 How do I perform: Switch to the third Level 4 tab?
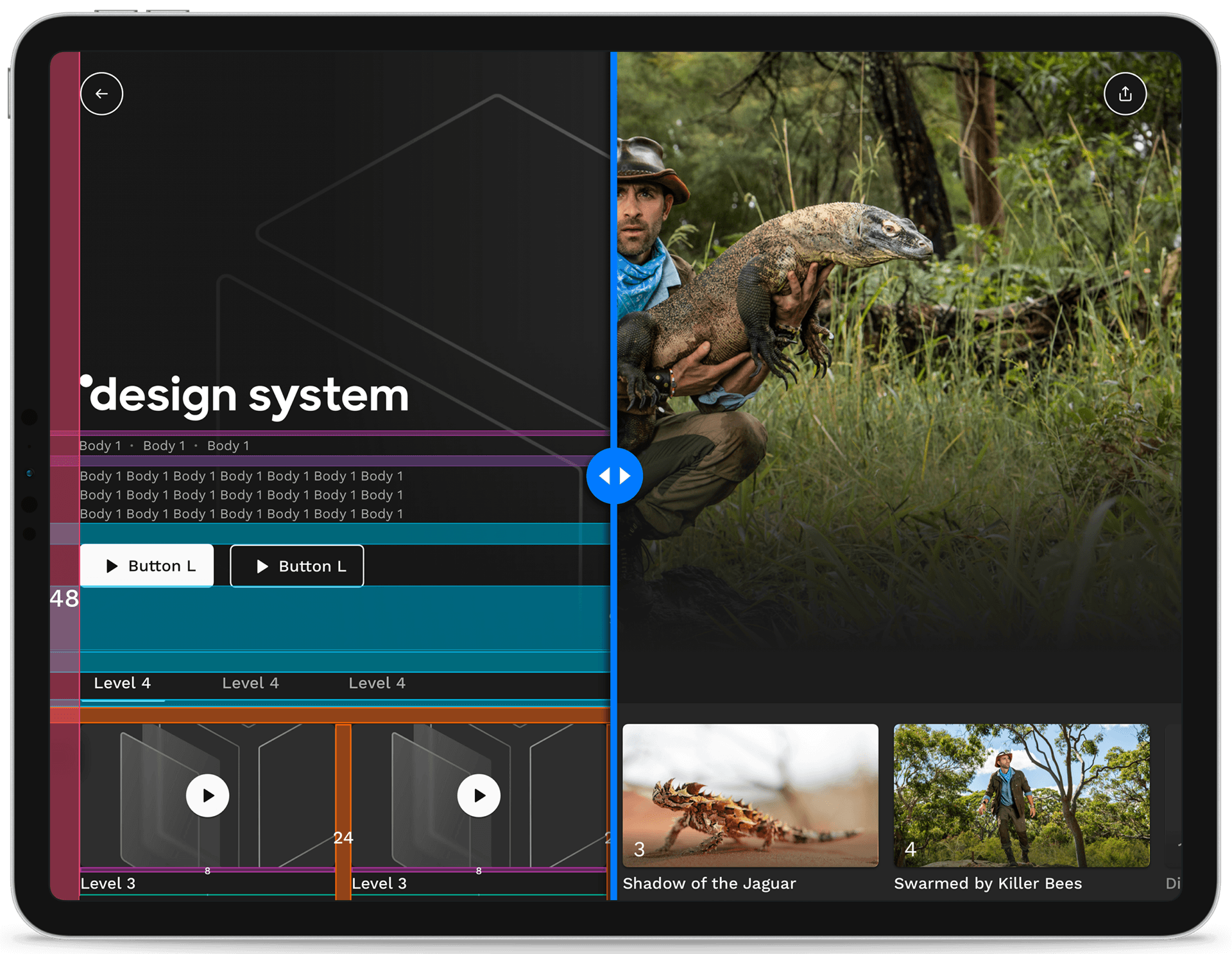(377, 683)
